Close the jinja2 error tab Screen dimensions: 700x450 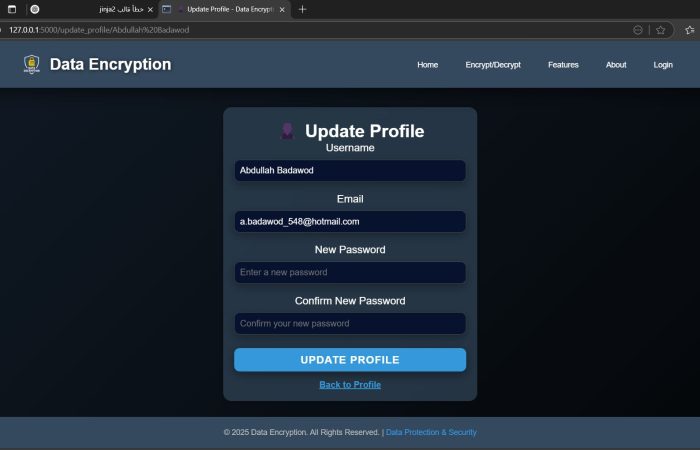[x=150, y=9]
